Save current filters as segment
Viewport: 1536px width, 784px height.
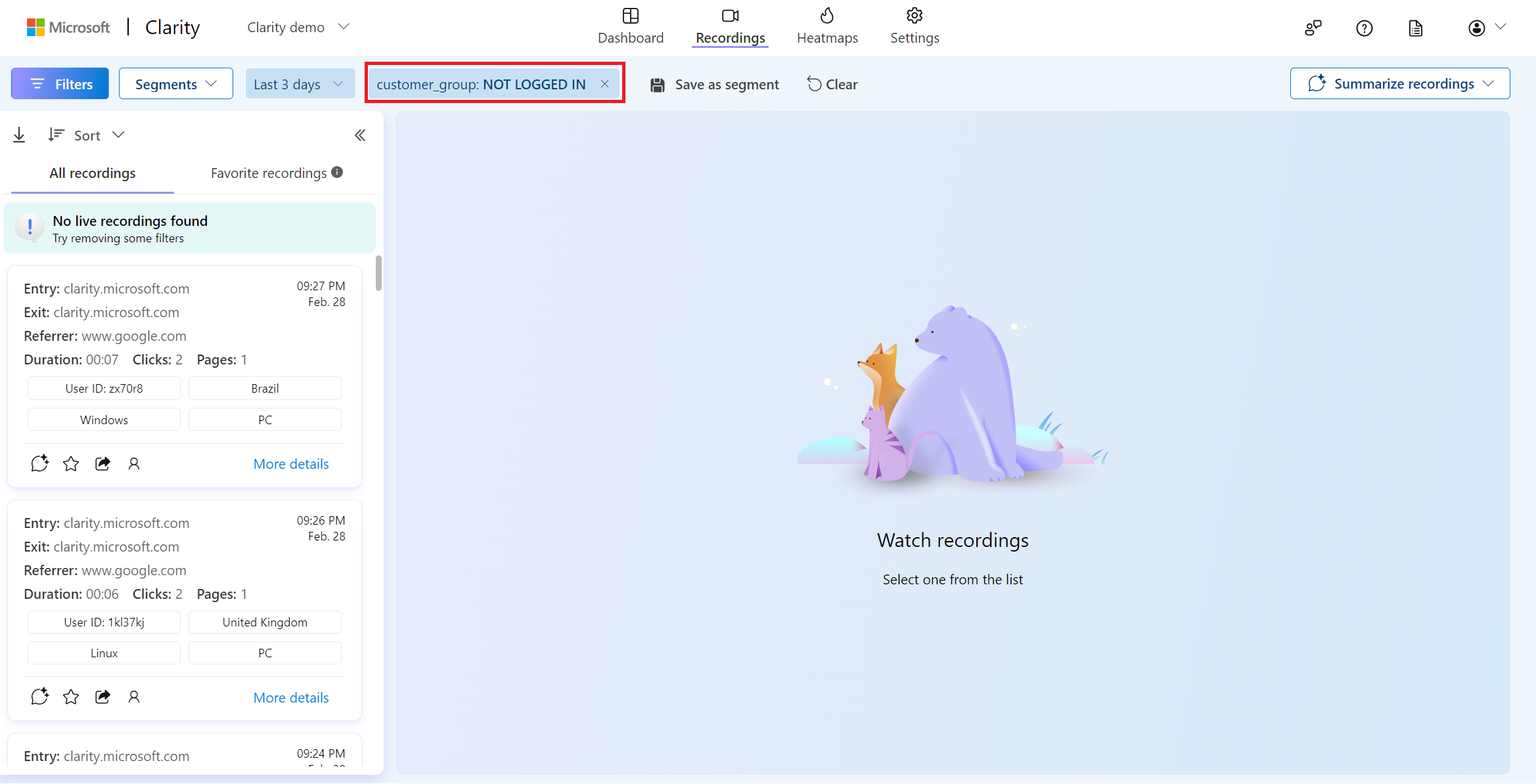714,84
